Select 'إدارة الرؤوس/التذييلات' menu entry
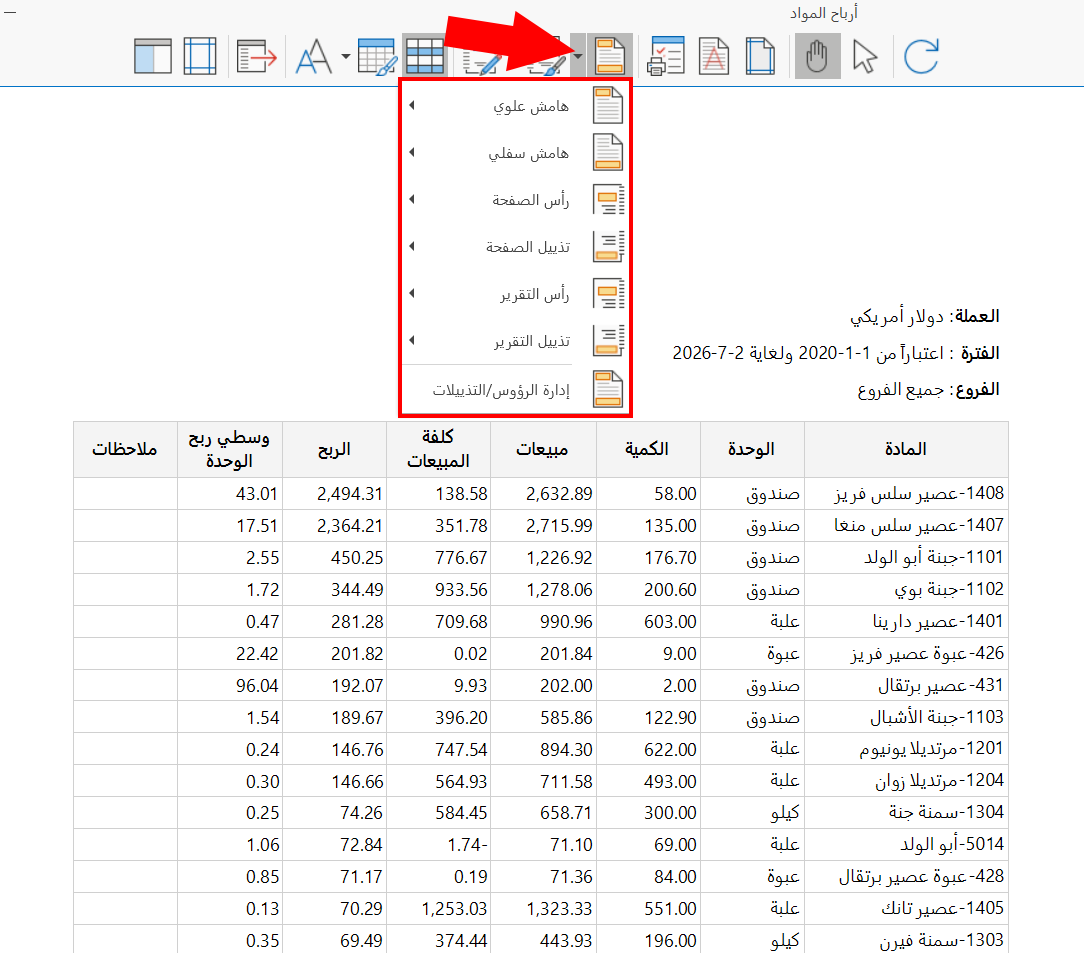Viewport: 1084px width, 953px height. [x=516, y=390]
